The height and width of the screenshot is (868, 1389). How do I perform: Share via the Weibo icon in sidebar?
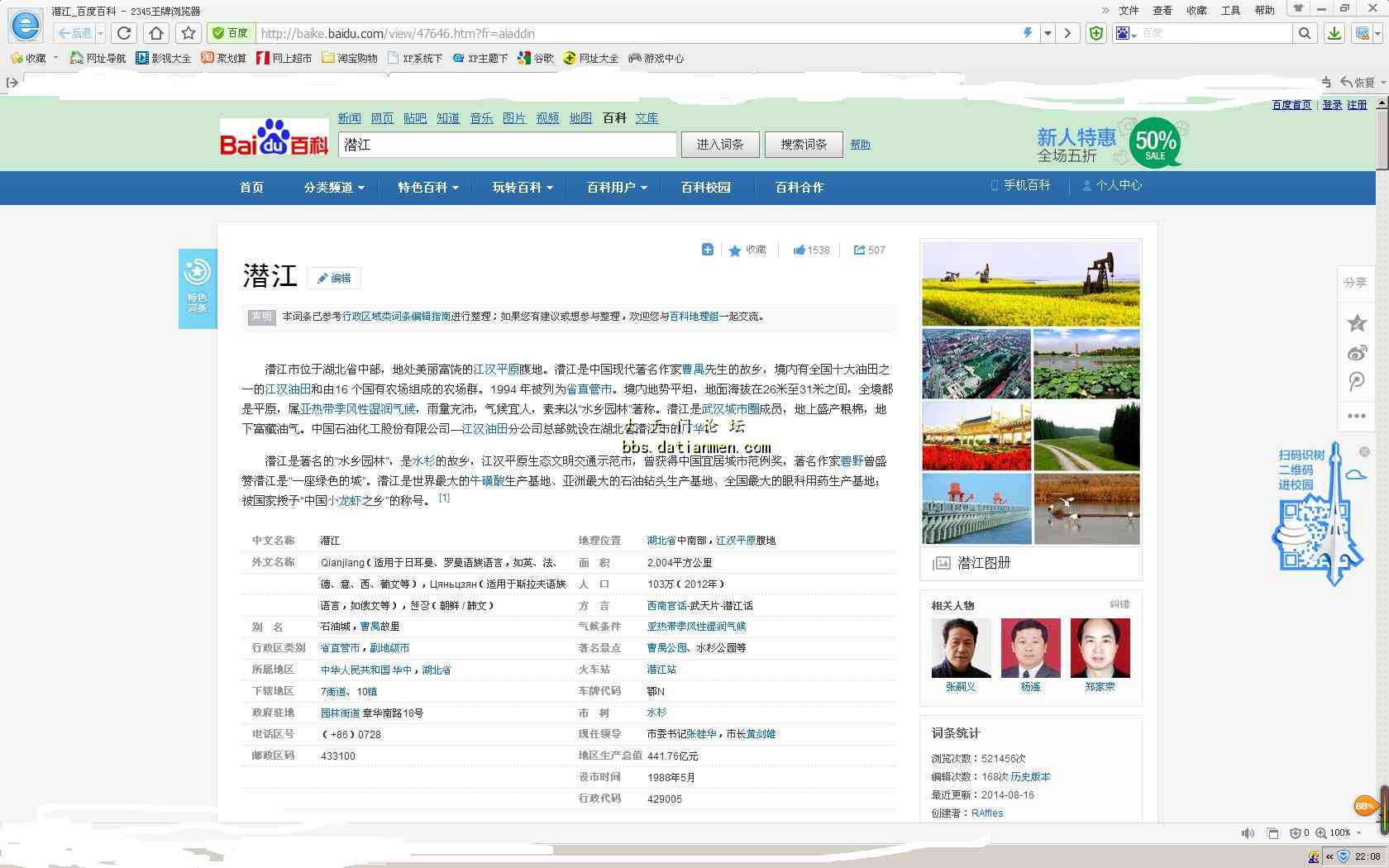click(1356, 353)
